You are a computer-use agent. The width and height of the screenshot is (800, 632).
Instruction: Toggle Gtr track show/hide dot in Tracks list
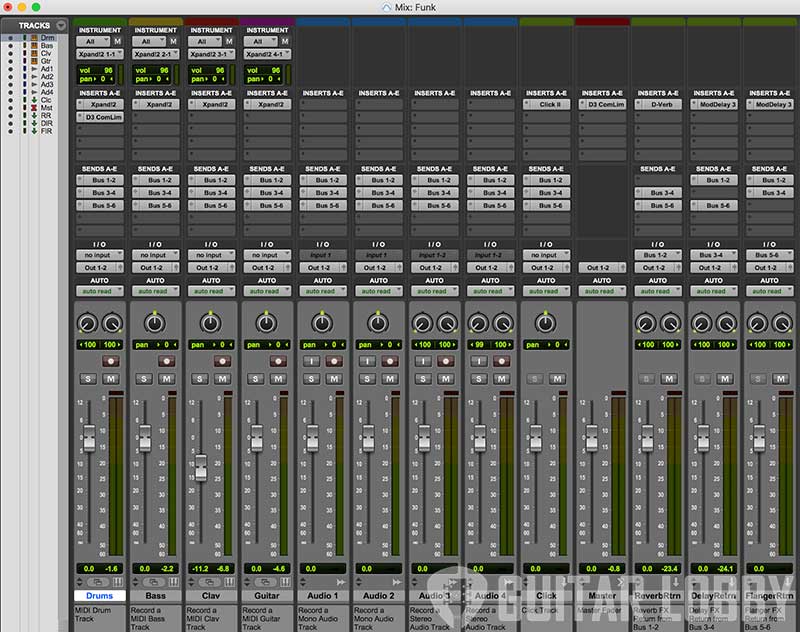[x=10, y=61]
